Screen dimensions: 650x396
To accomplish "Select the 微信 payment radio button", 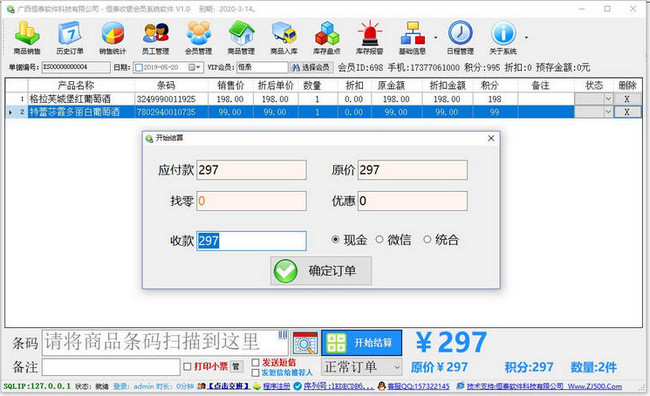I will coord(379,240).
